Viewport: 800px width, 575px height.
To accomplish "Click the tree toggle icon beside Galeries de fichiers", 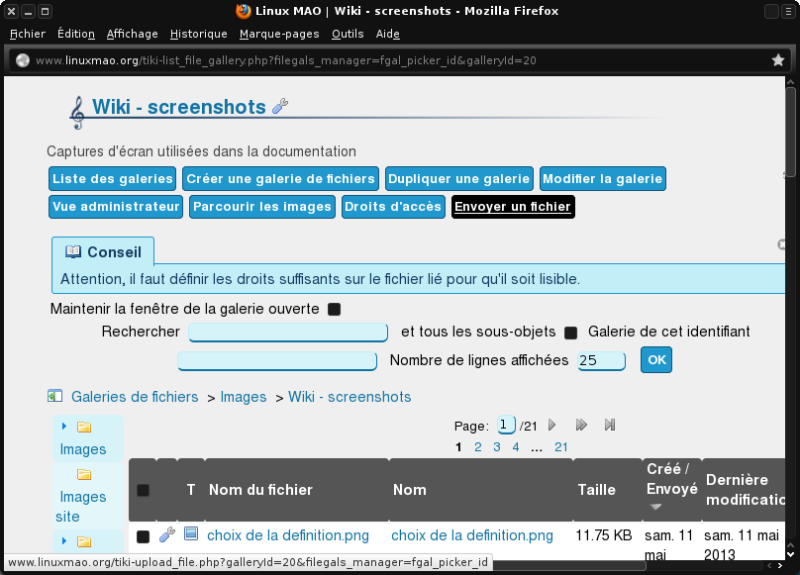I will click(x=55, y=396).
